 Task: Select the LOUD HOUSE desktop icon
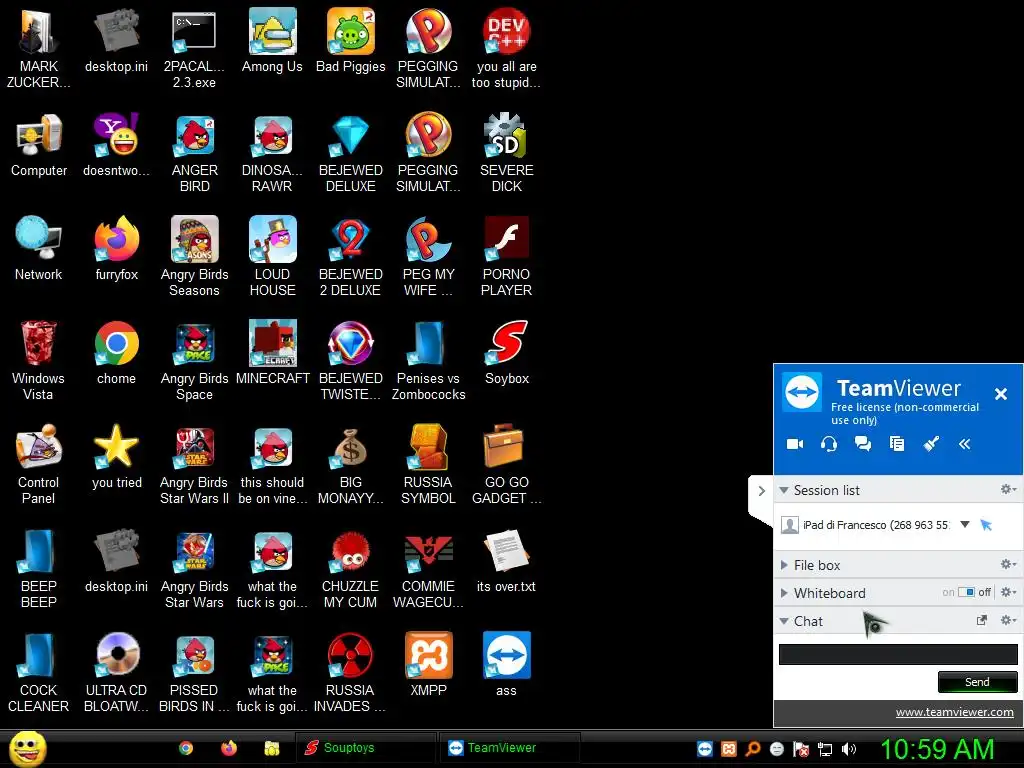pos(272,257)
